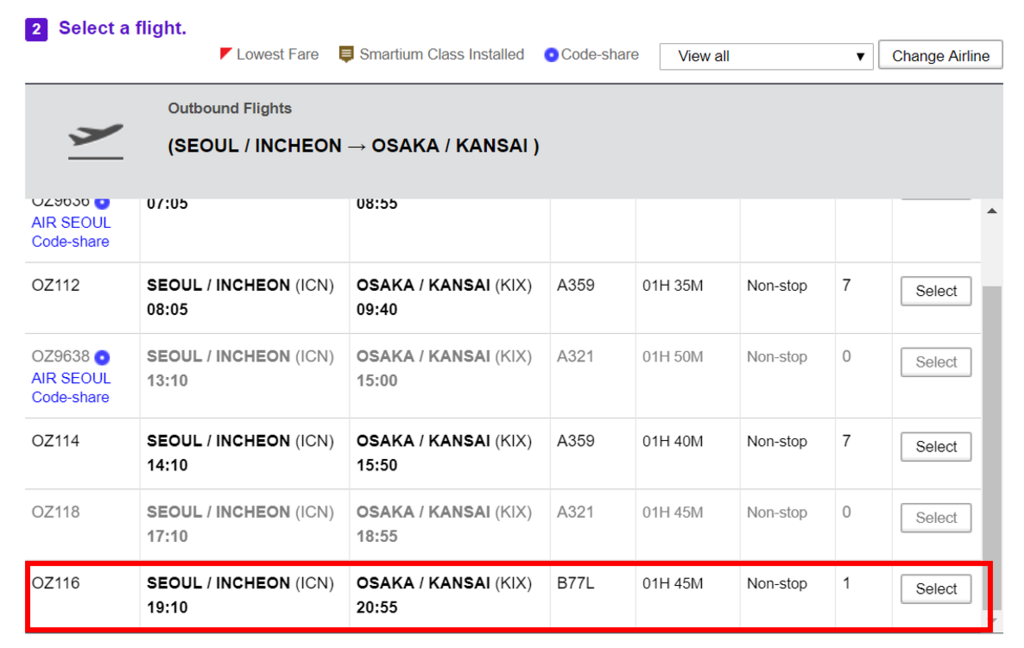Click flight number OZ118
This screenshot has width=1024, height=648.
click(x=56, y=512)
